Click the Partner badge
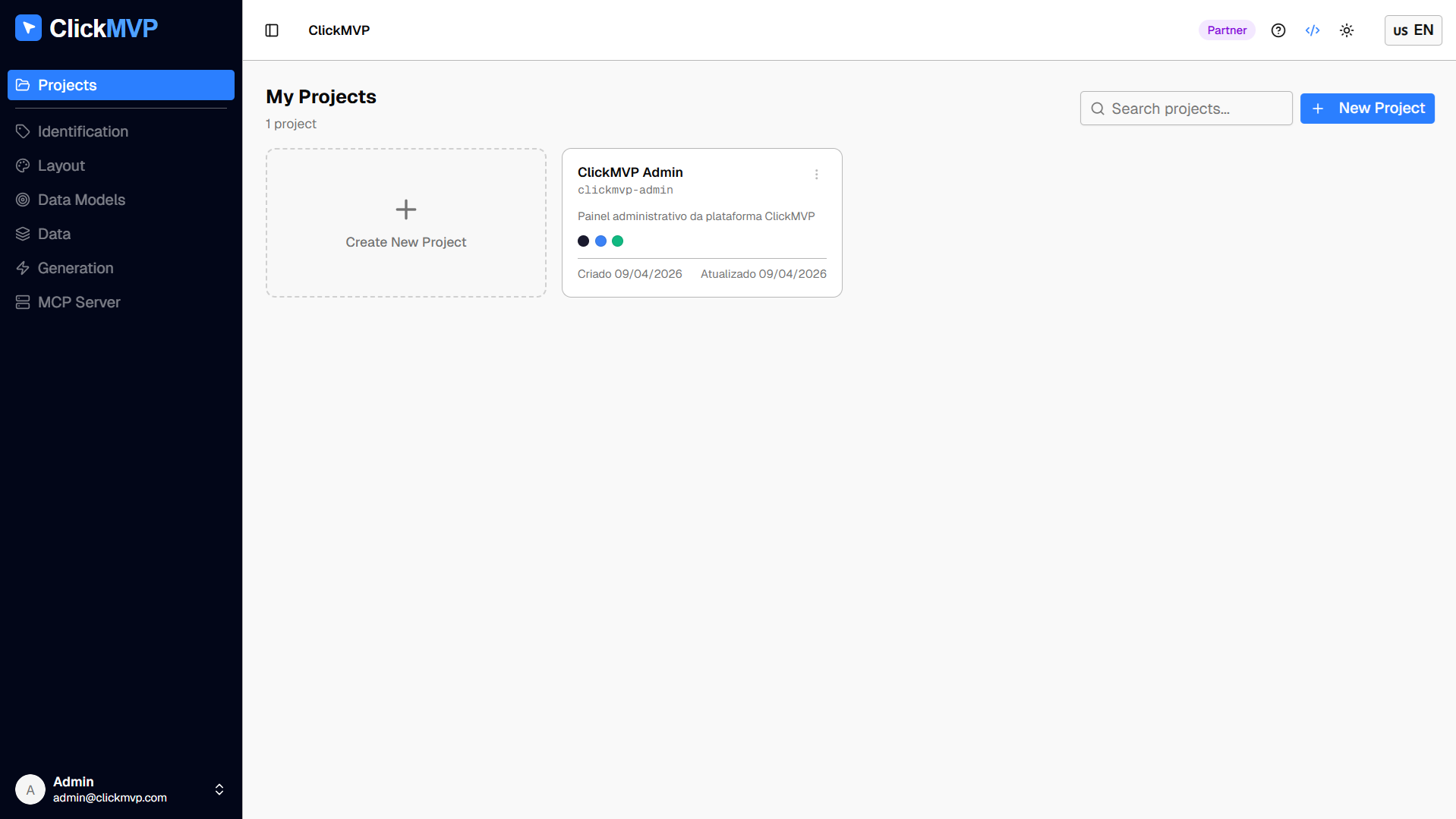 (1227, 30)
